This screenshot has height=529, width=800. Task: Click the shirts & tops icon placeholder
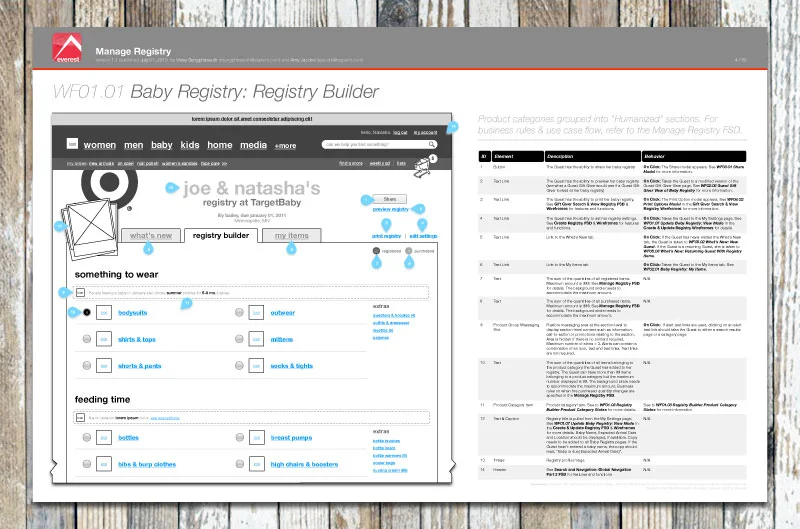[x=104, y=339]
